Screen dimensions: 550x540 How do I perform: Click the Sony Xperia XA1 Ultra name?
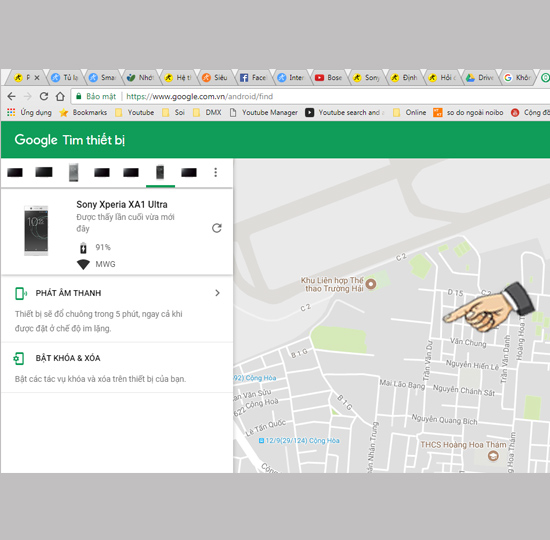coord(122,204)
